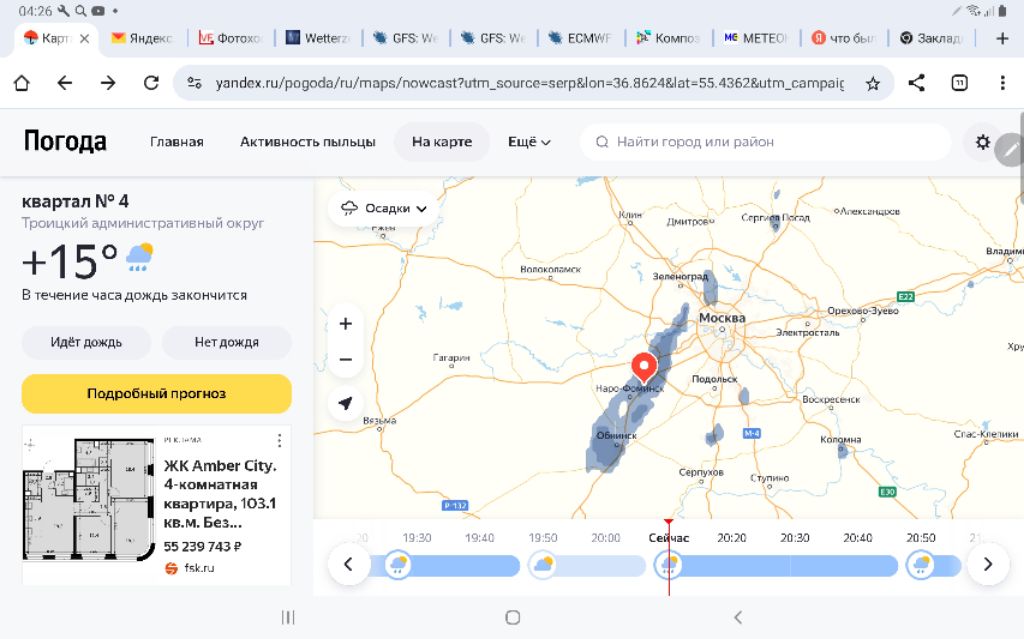The width and height of the screenshot is (1024, 639).
Task: Open ad options three-dot menu
Action: tap(279, 441)
